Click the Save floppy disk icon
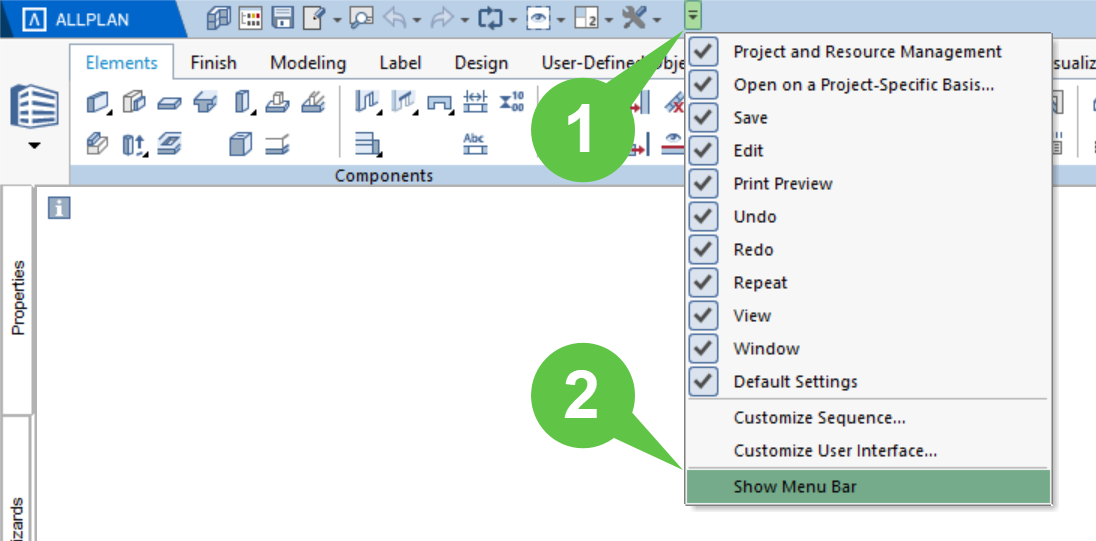This screenshot has width=1096, height=541. pos(282,18)
